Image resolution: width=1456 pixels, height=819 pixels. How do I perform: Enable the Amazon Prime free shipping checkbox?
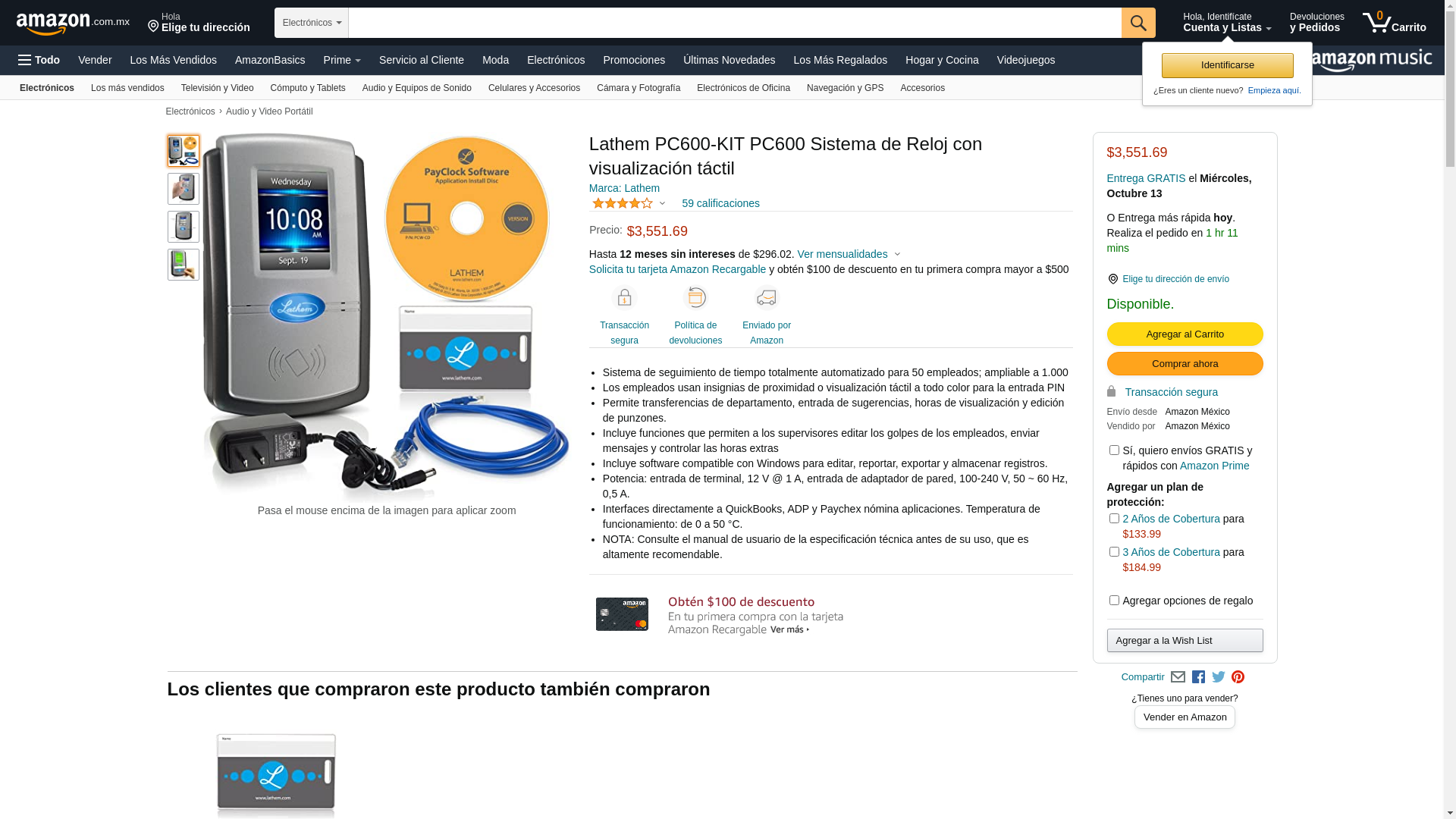click(1114, 450)
